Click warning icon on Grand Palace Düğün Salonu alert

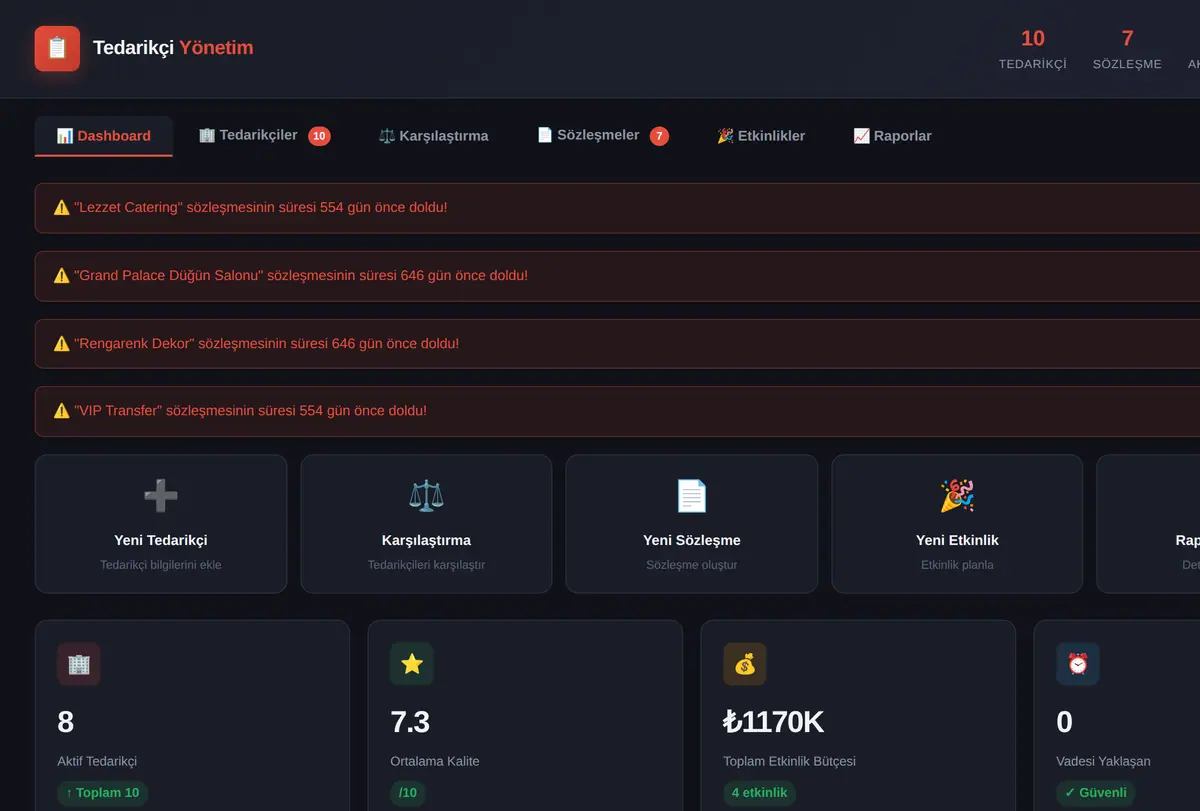click(x=62, y=276)
